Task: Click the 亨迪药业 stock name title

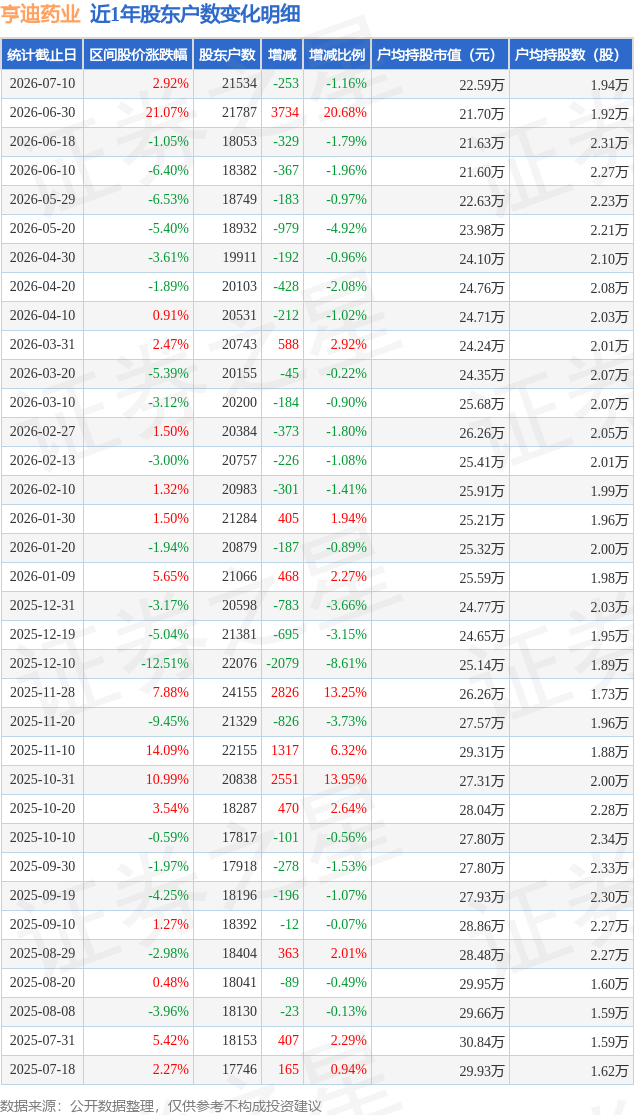Action: tap(41, 14)
